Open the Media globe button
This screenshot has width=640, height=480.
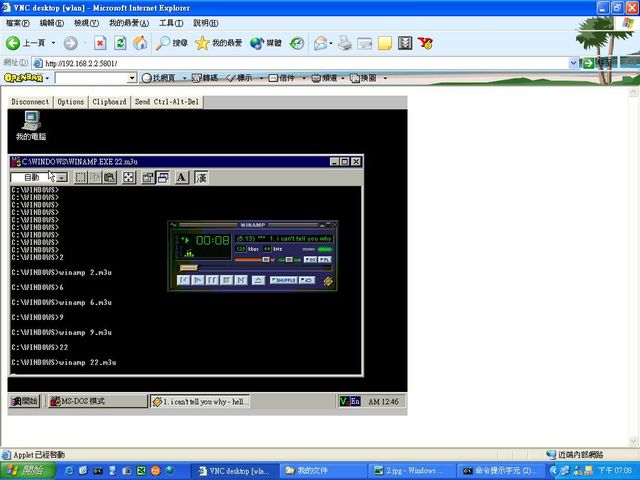[x=266, y=43]
